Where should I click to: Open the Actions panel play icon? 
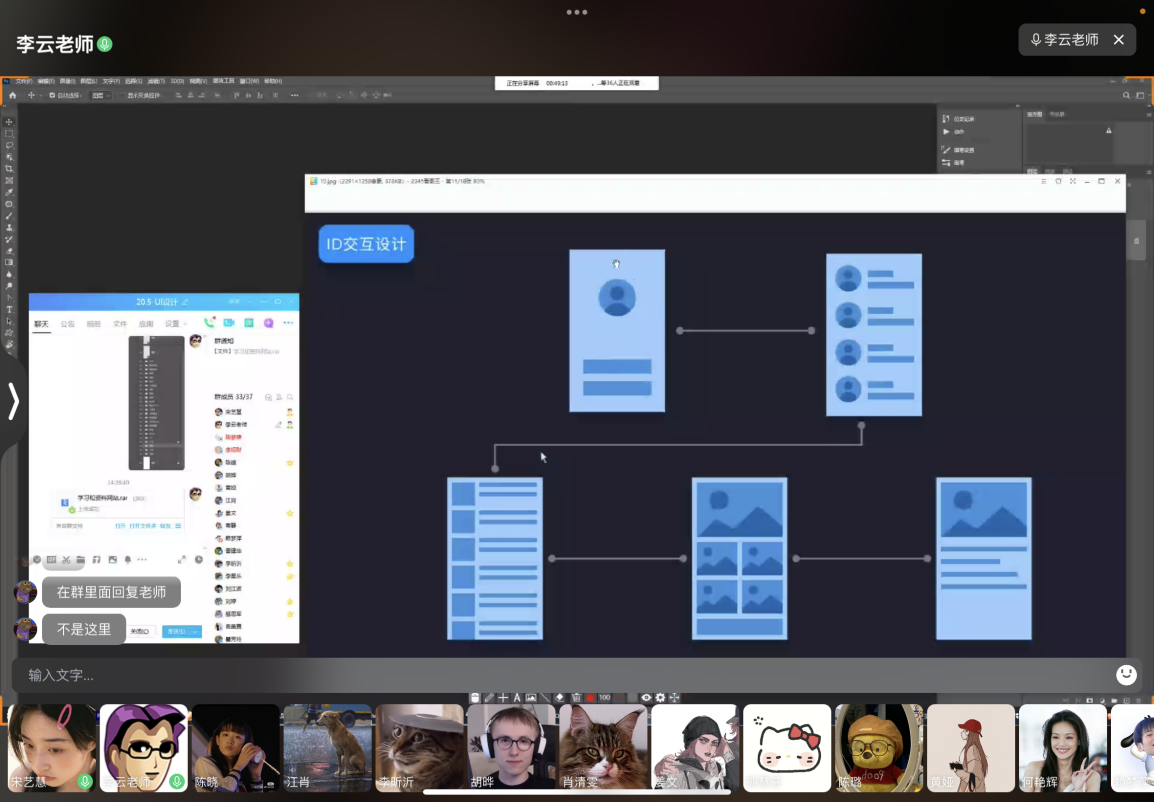pos(946,132)
